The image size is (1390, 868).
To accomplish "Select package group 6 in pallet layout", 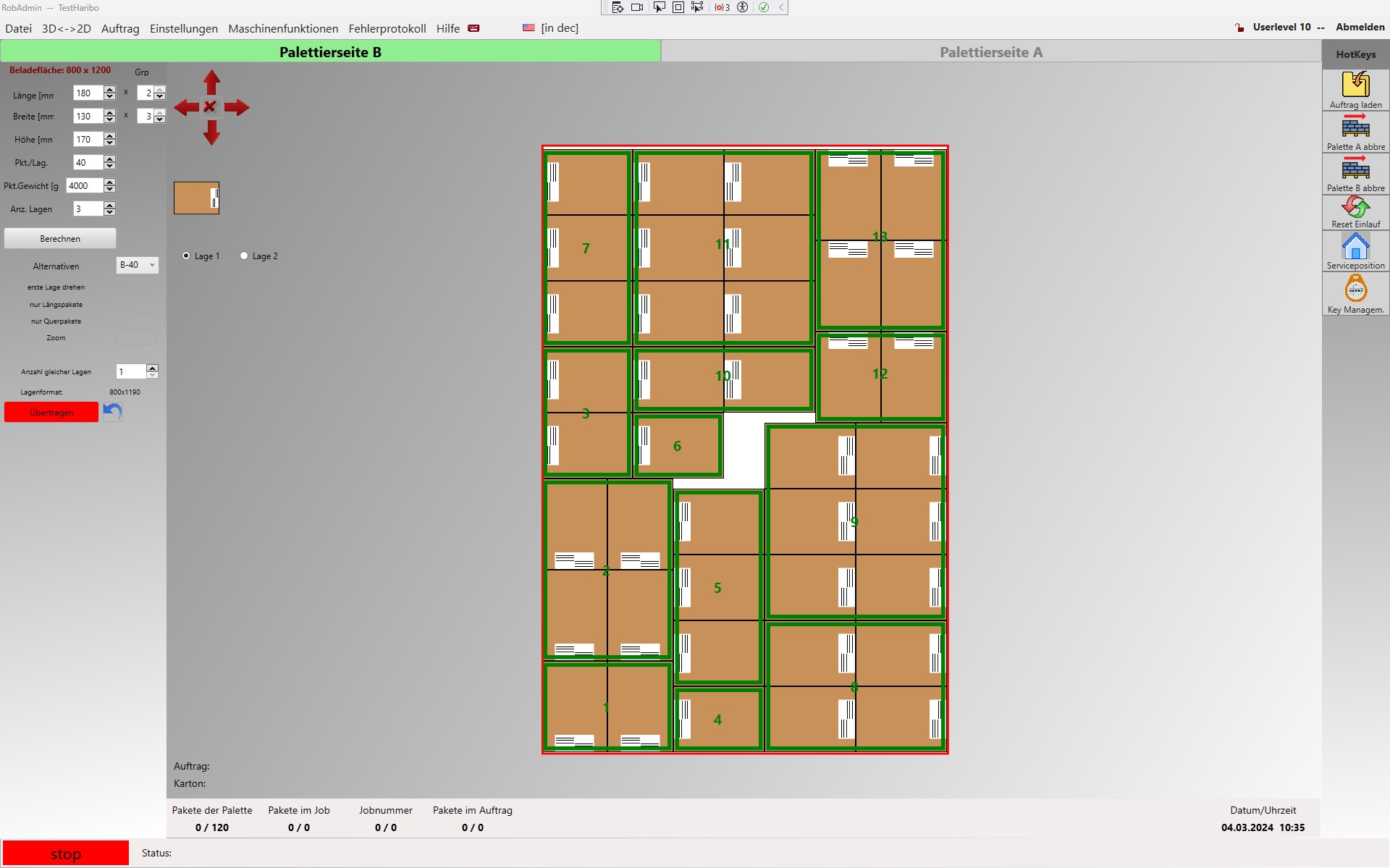I will [x=678, y=446].
